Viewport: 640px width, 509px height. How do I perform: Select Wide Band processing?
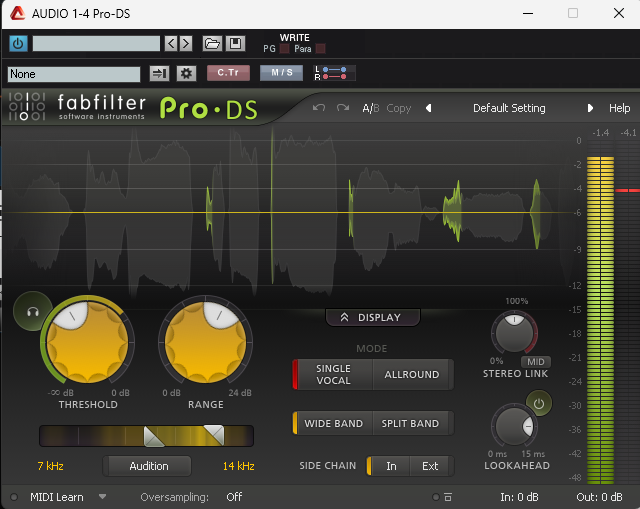[333, 424]
